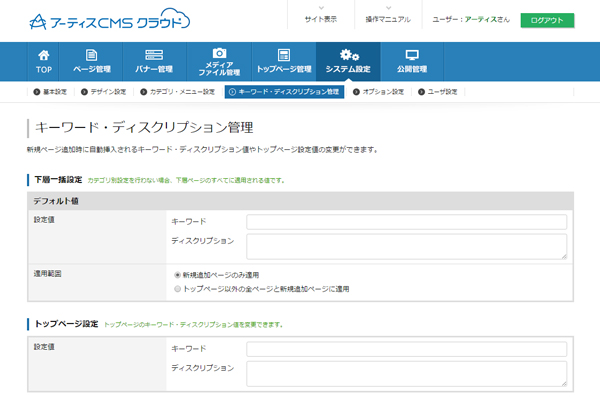Click the 適用範囲 row label
The height and width of the screenshot is (397, 600).
47,274
